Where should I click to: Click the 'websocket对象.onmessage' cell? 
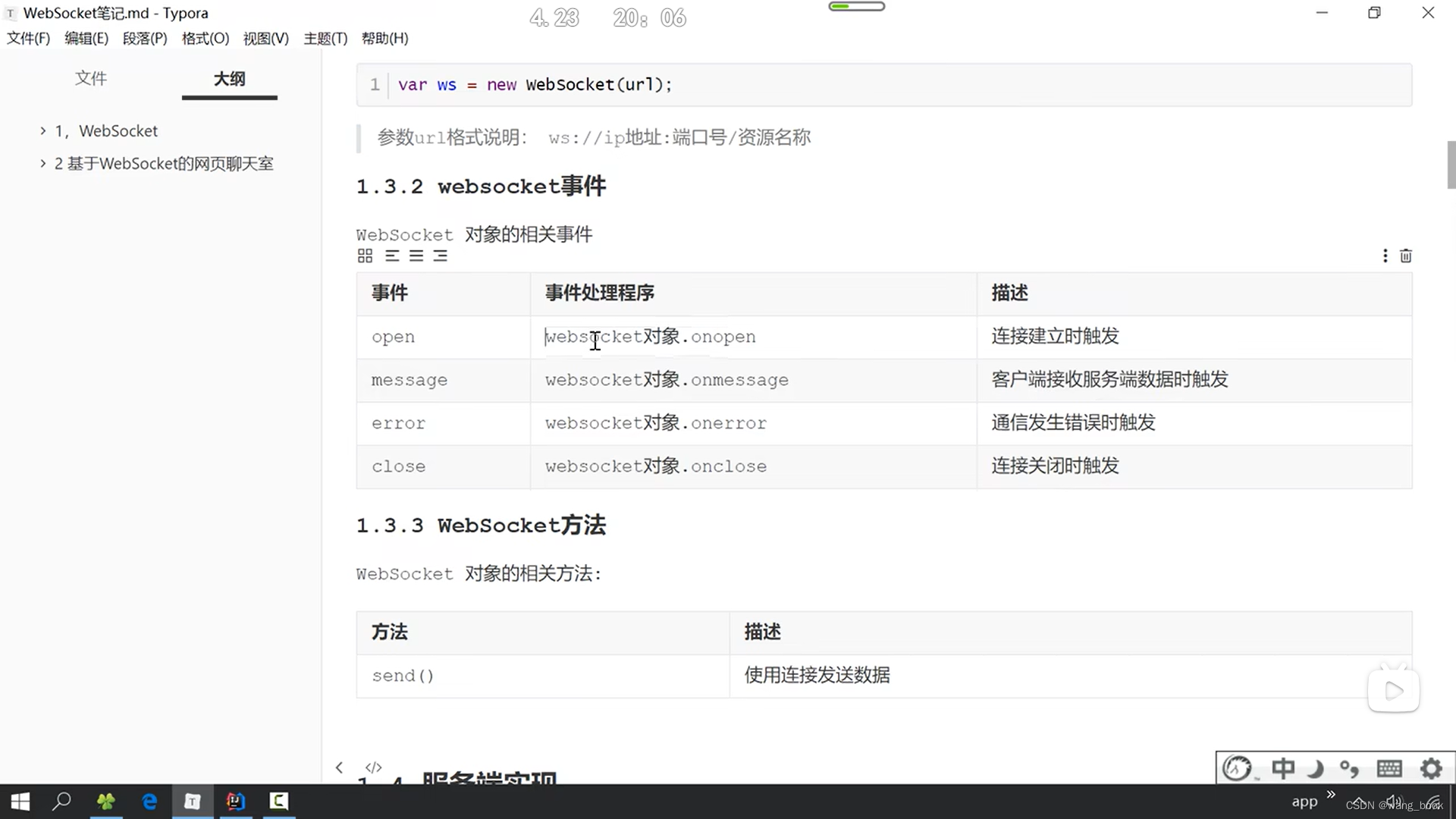pos(753,380)
